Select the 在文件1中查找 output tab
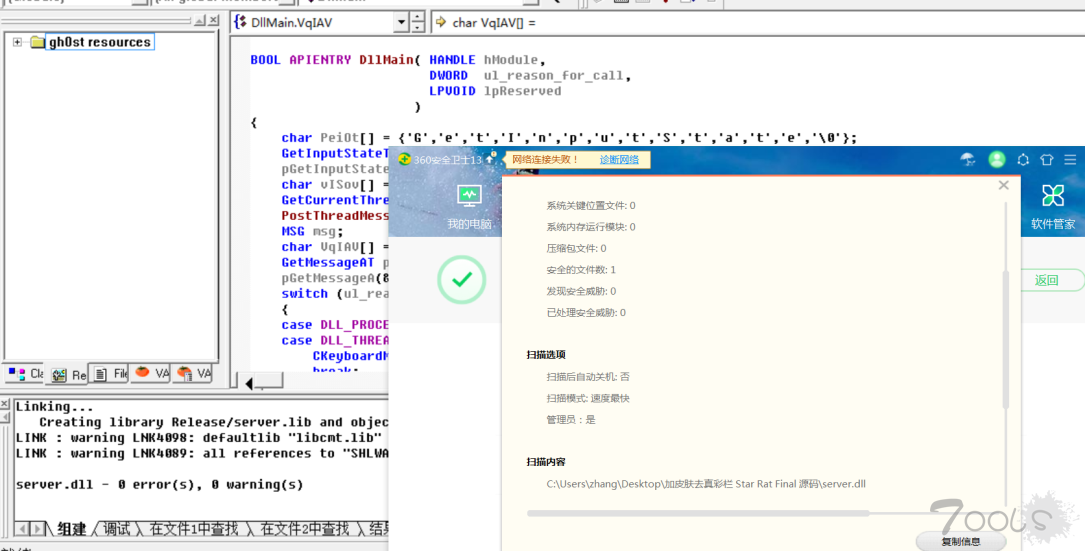 click(194, 530)
